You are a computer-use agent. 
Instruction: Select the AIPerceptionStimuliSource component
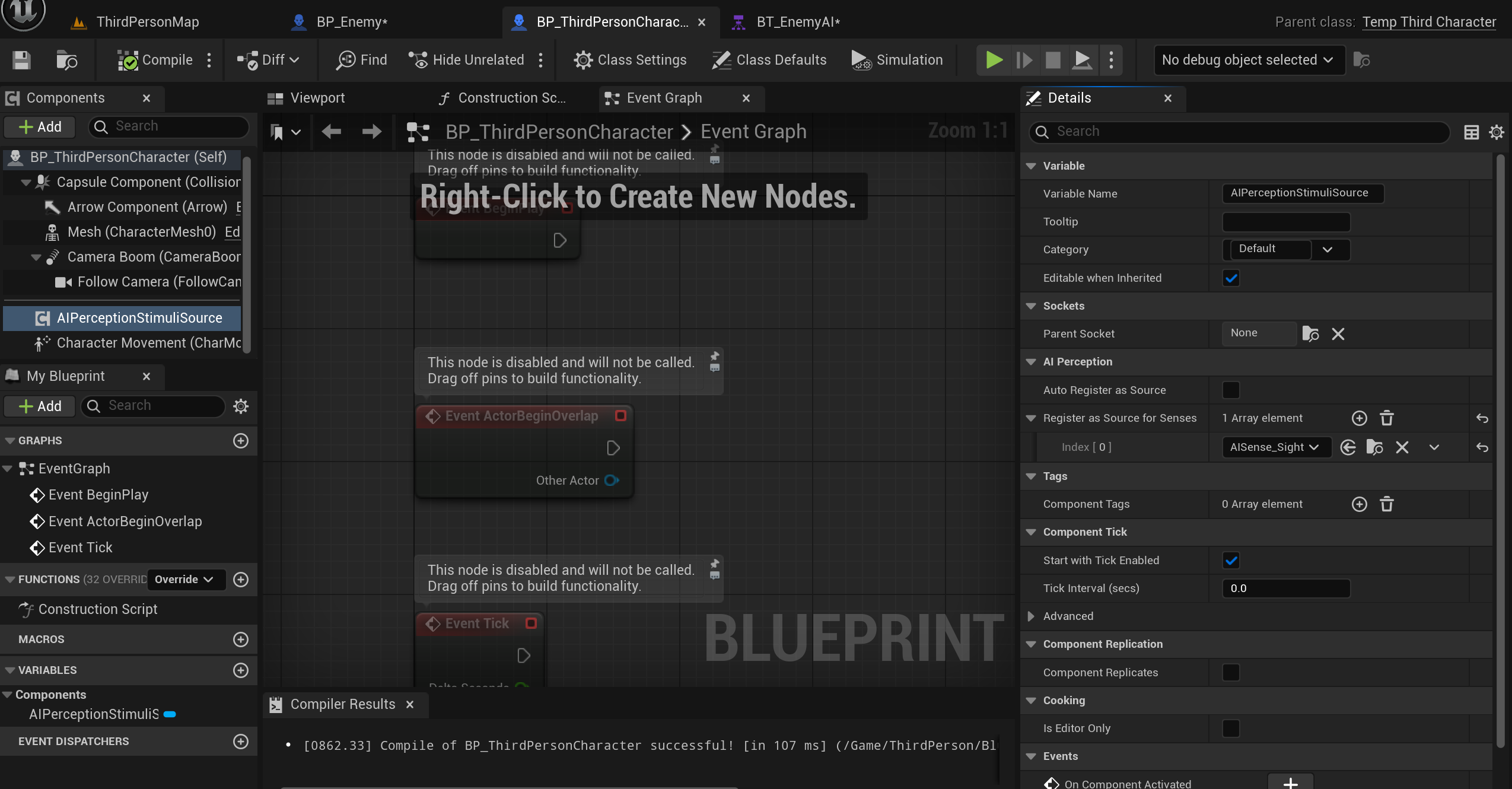click(122, 318)
